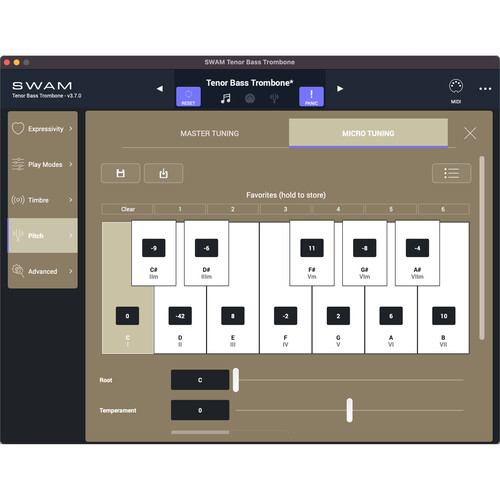Click the small slider below the Temperament value
500x500 pixels.
pos(200,432)
